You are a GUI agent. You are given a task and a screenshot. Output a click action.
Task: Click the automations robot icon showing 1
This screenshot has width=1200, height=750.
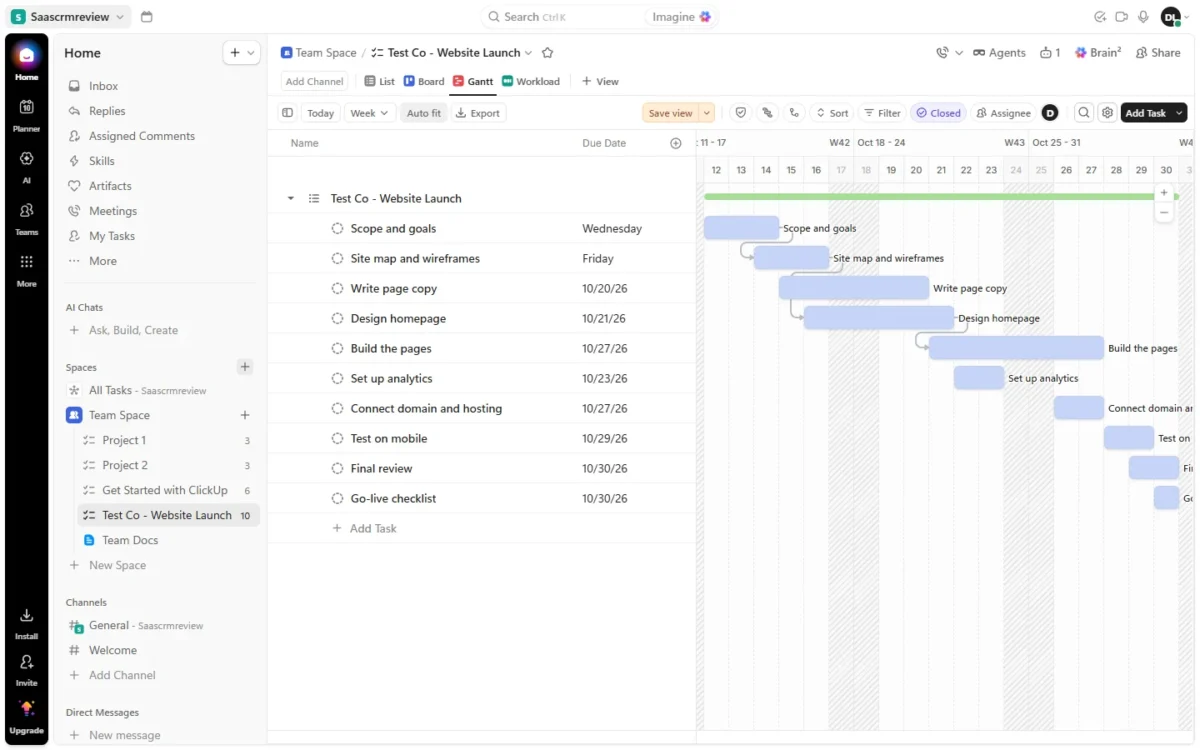[1050, 53]
